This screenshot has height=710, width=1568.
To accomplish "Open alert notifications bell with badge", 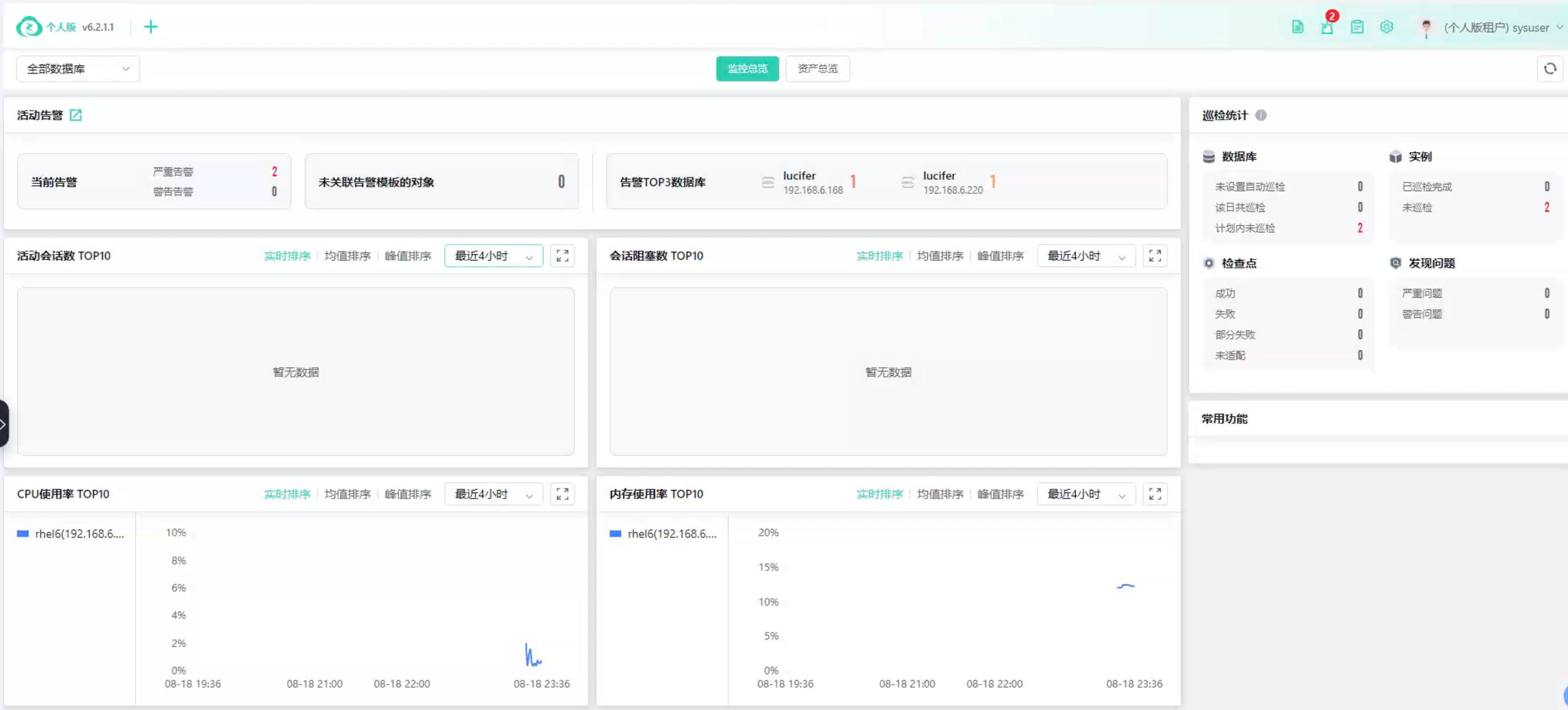I will click(1327, 27).
